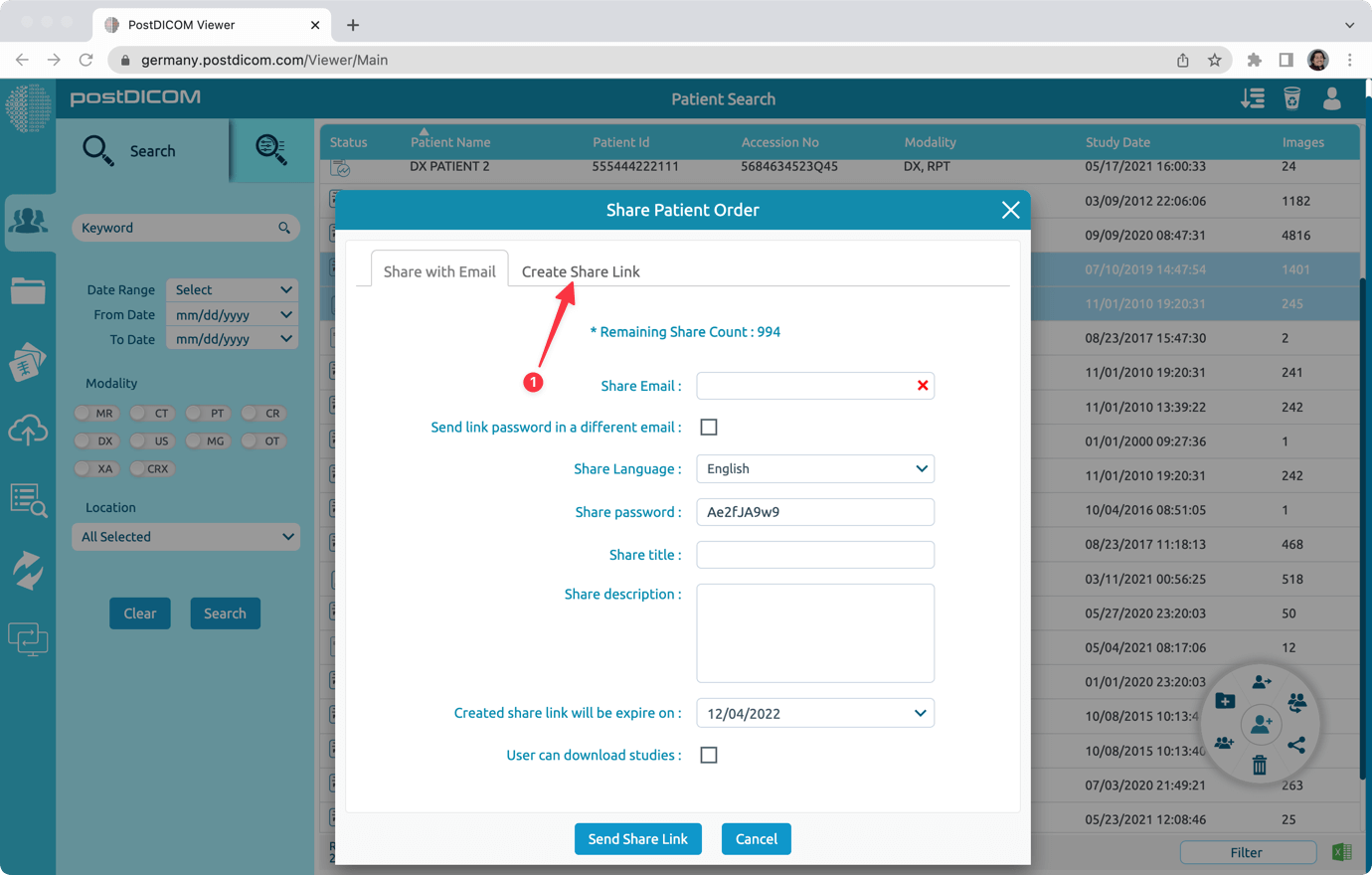The width and height of the screenshot is (1372, 875).
Task: Open the cloud upload sidebar icon
Action: (x=28, y=430)
